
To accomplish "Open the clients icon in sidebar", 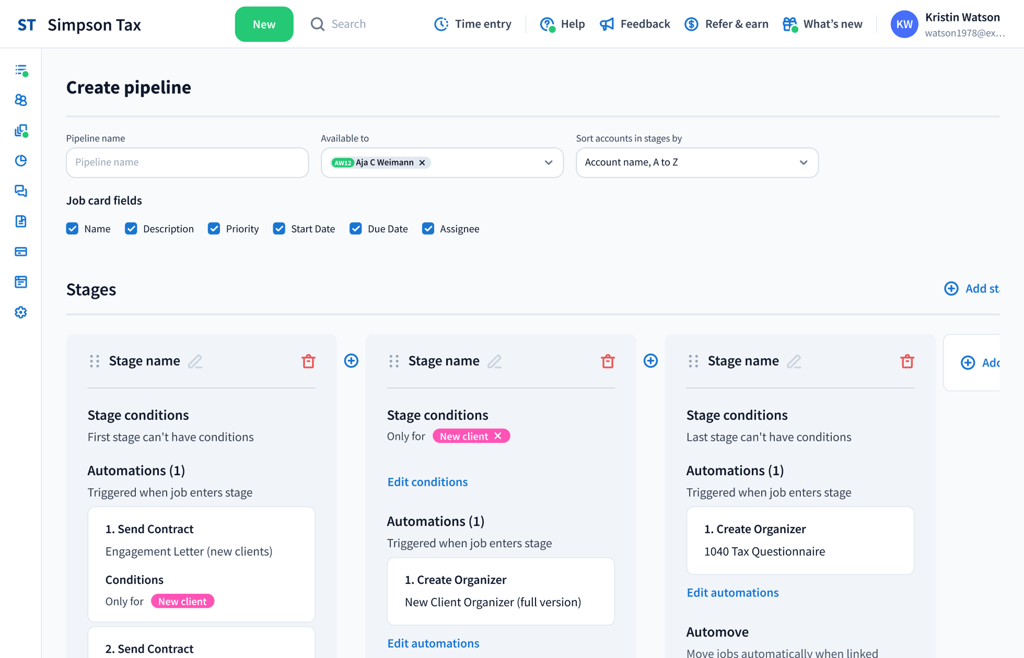I will click(x=21, y=100).
